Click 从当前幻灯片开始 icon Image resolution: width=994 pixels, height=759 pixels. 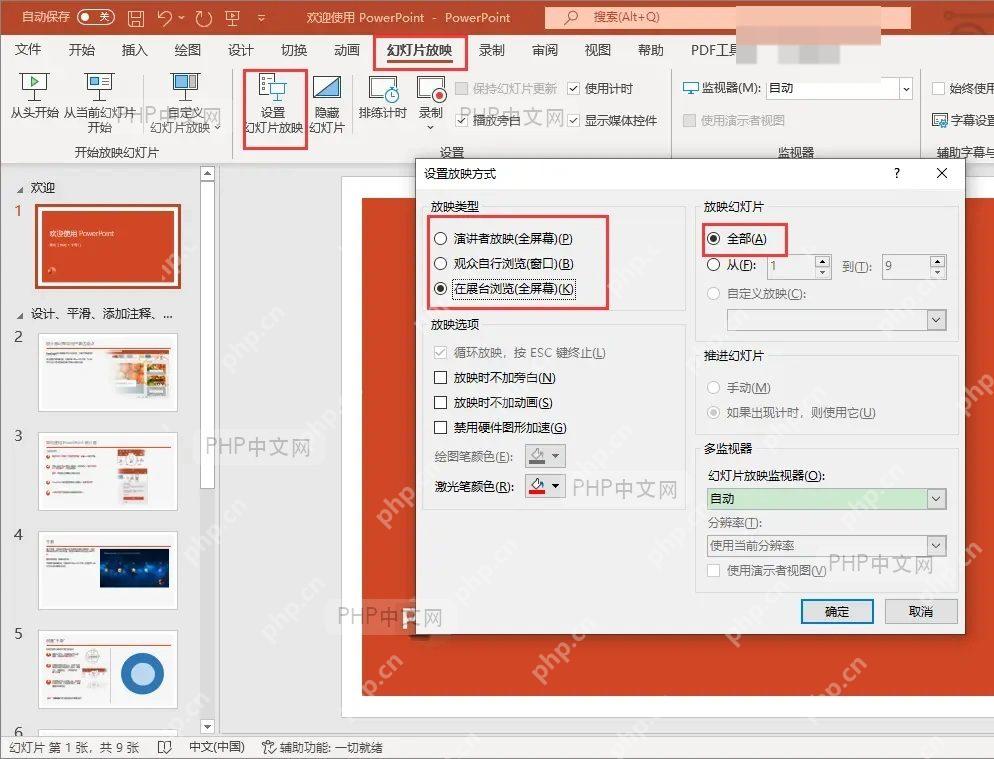click(99, 86)
